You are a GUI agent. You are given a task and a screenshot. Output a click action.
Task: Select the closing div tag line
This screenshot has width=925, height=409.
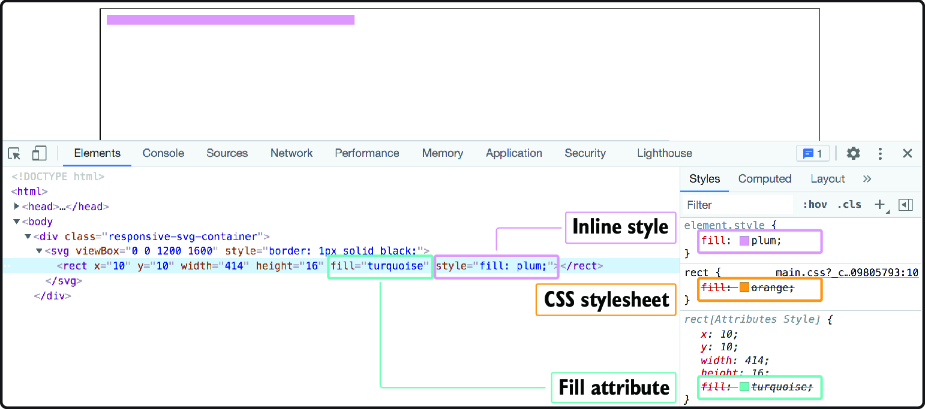52,296
